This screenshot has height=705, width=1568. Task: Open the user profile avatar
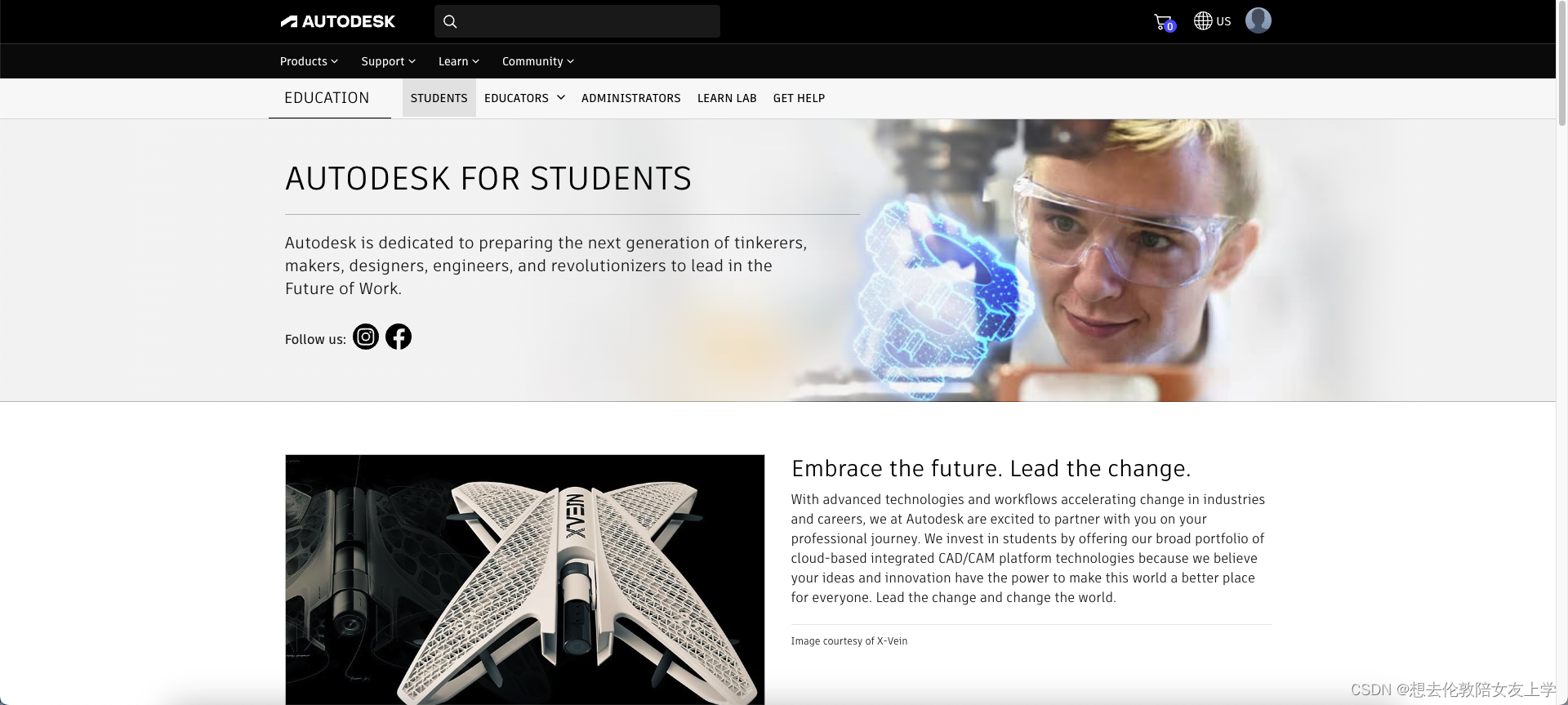[x=1258, y=20]
